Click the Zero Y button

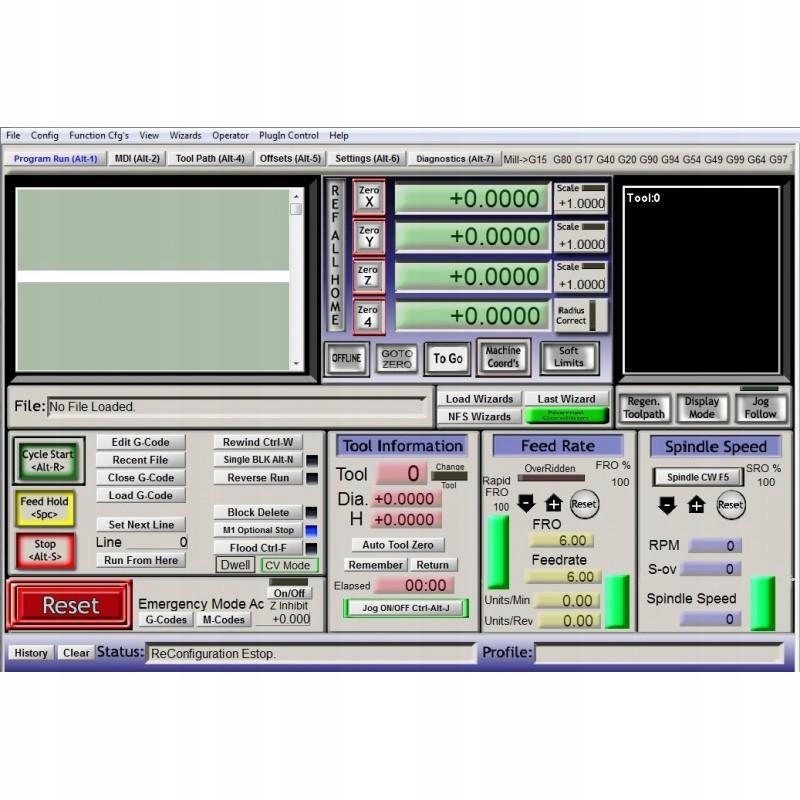[x=369, y=237]
